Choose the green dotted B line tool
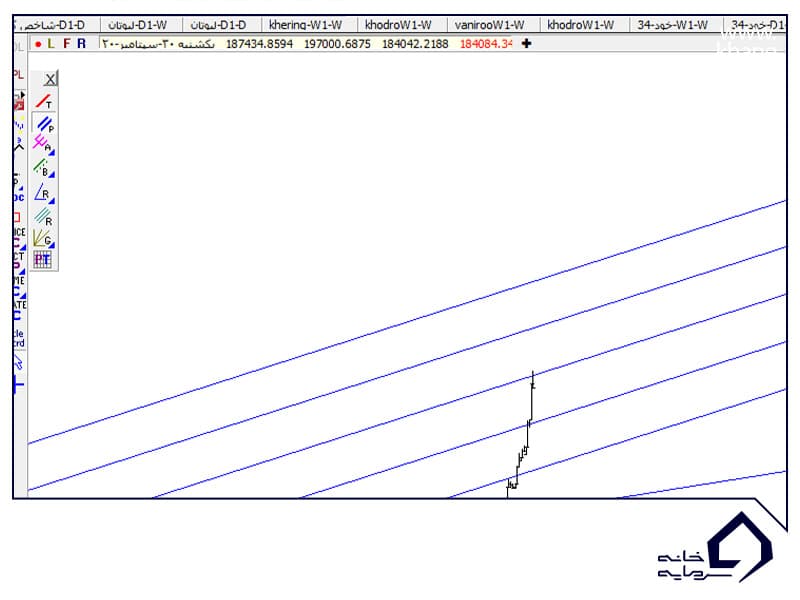 43,168
